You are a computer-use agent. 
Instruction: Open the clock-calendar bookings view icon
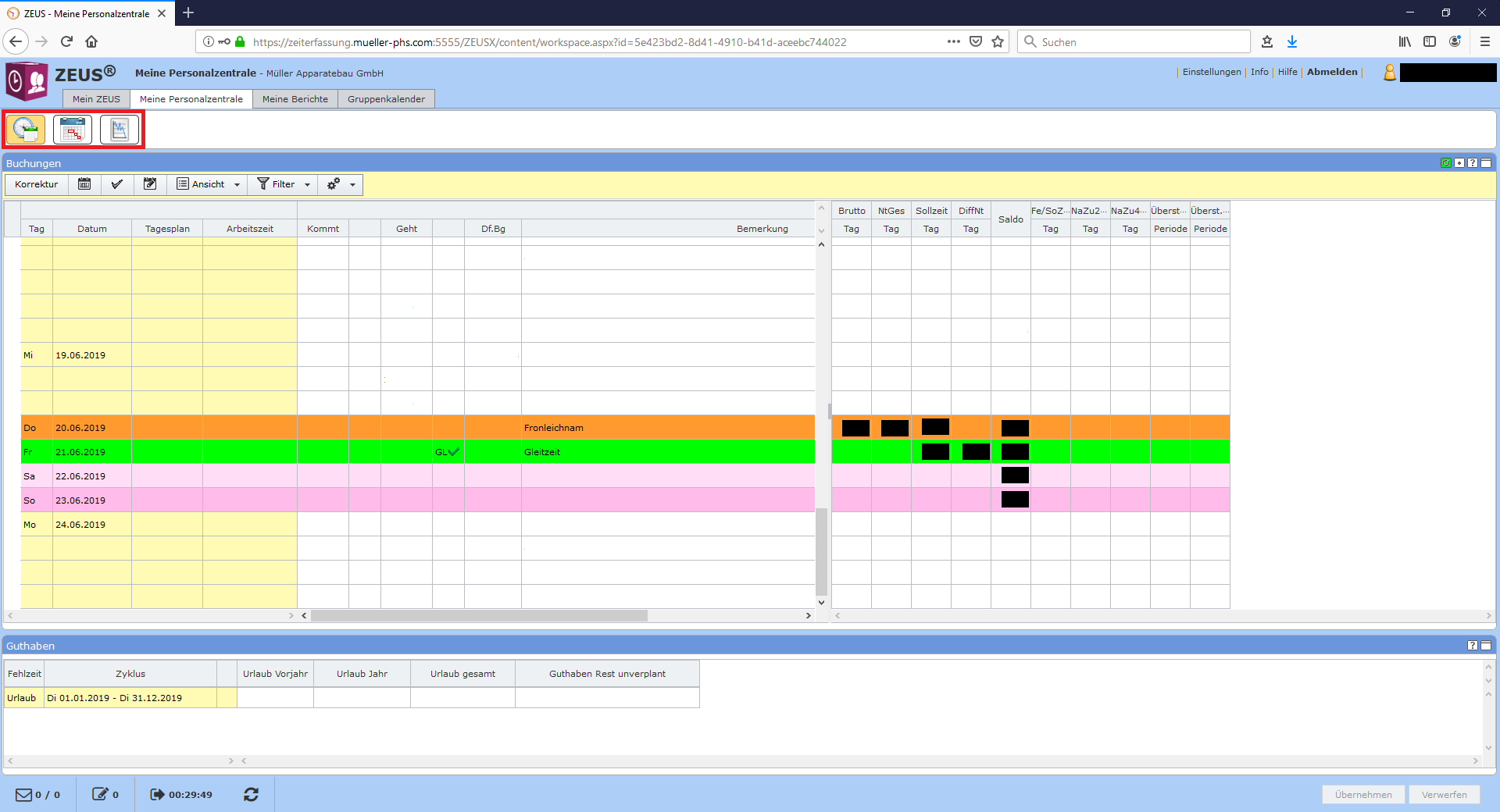pyautogui.click(x=26, y=130)
